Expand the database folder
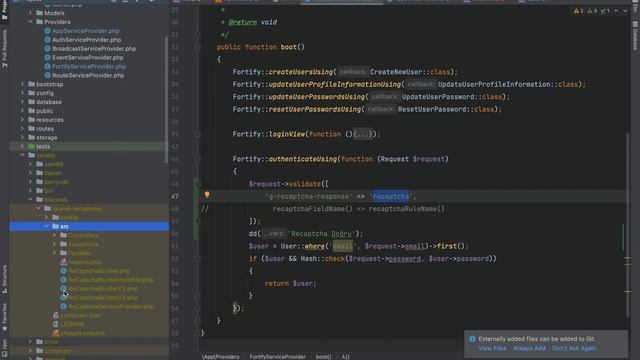The height and width of the screenshot is (360, 640). 22,102
